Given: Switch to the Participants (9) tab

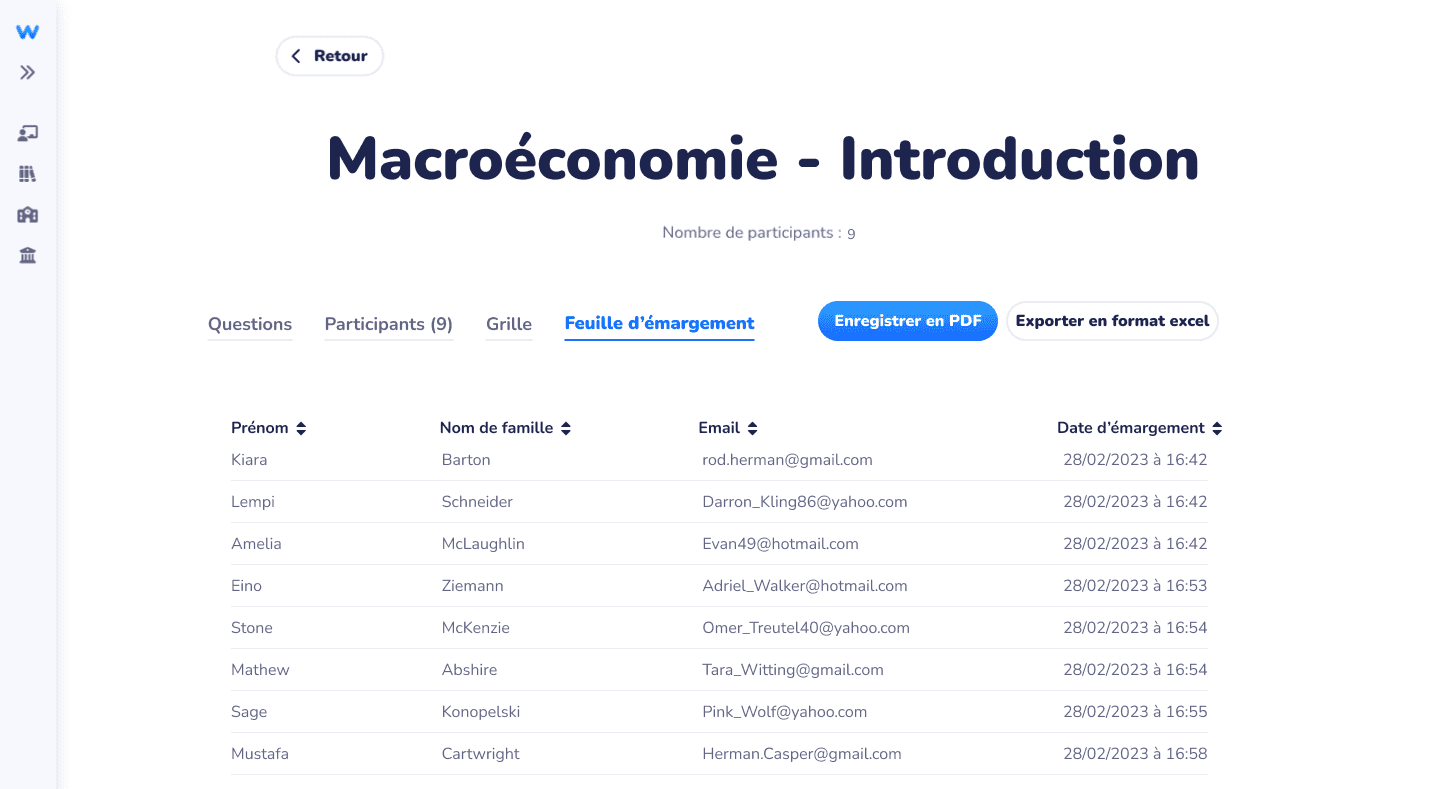Looking at the screenshot, I should (389, 324).
